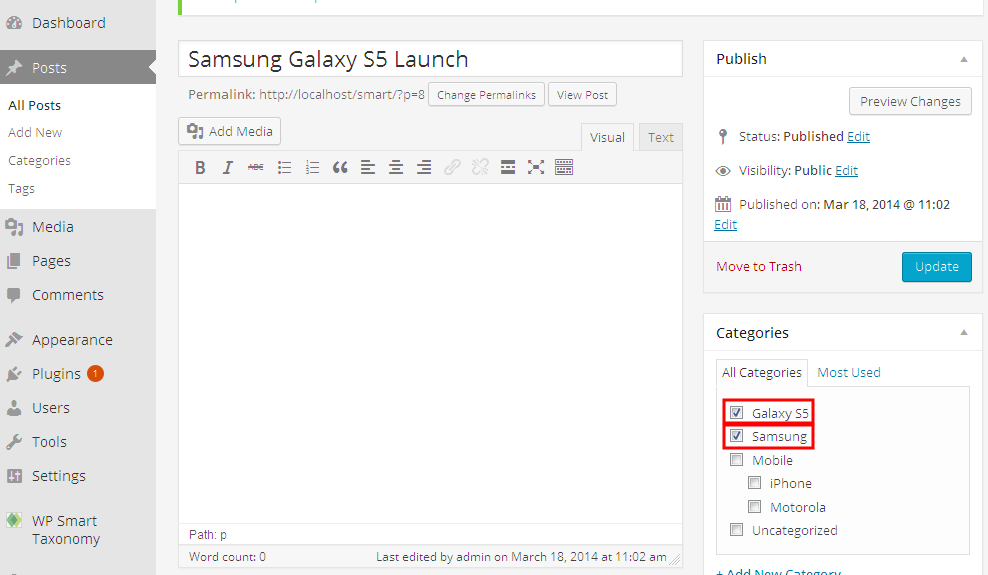Check the iPhone category
The image size is (988, 575).
coord(754,482)
